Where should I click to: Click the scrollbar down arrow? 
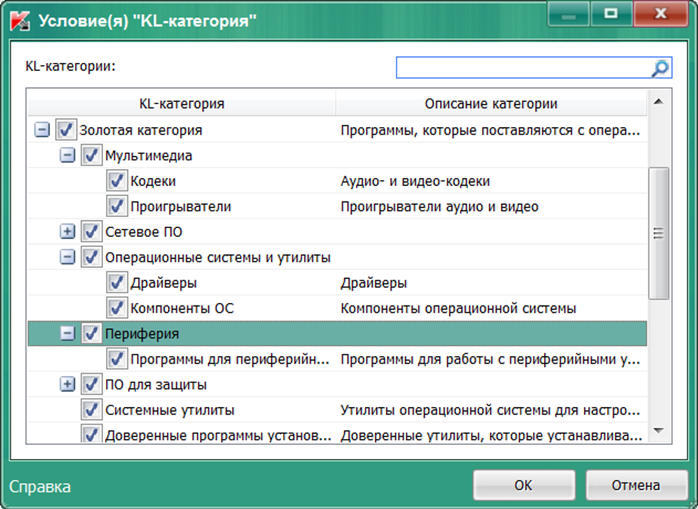pos(659,431)
